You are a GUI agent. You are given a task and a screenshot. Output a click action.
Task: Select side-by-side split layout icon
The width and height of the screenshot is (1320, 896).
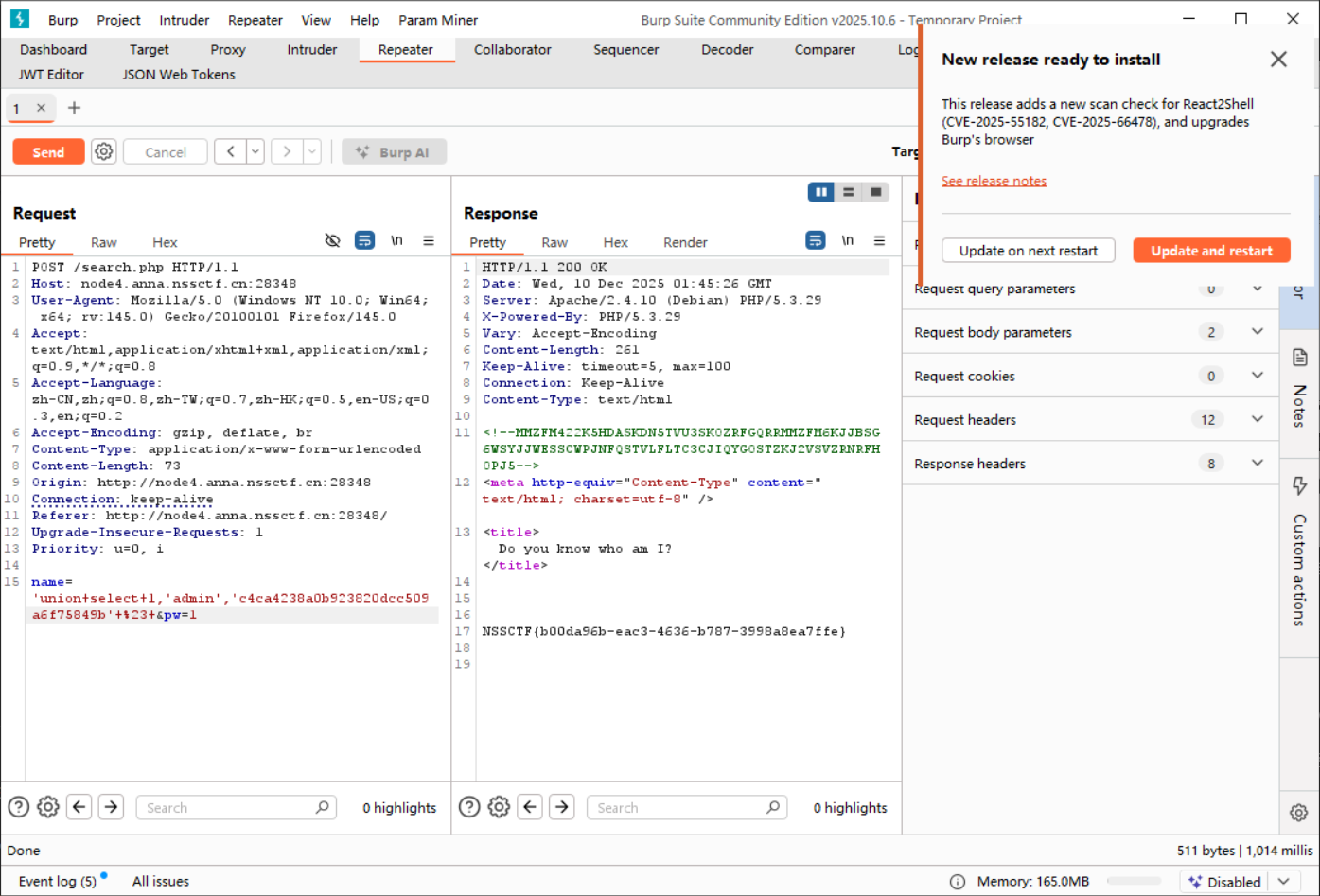point(820,192)
